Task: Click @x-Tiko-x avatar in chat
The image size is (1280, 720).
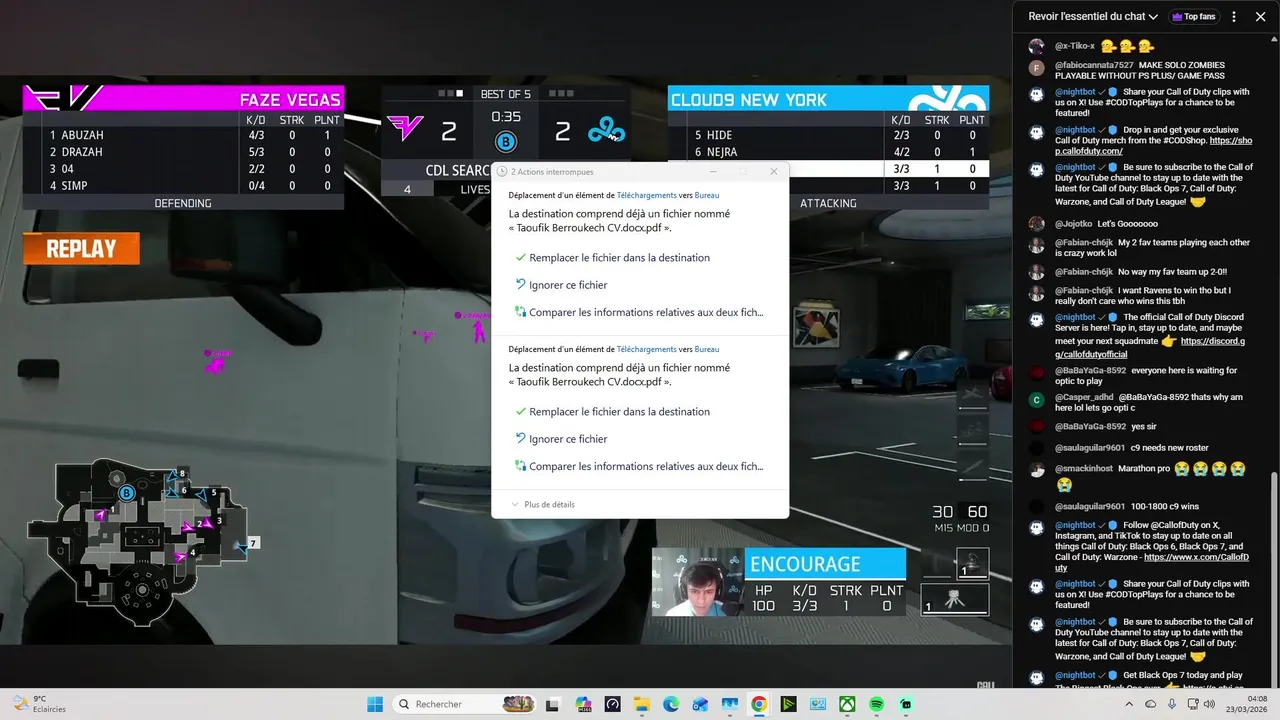Action: pos(1037,46)
